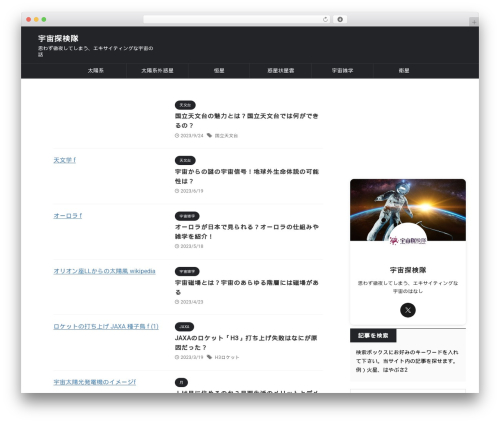Screen dimensions: 500x423
Task: Click the browser address bar
Action: [237, 20]
